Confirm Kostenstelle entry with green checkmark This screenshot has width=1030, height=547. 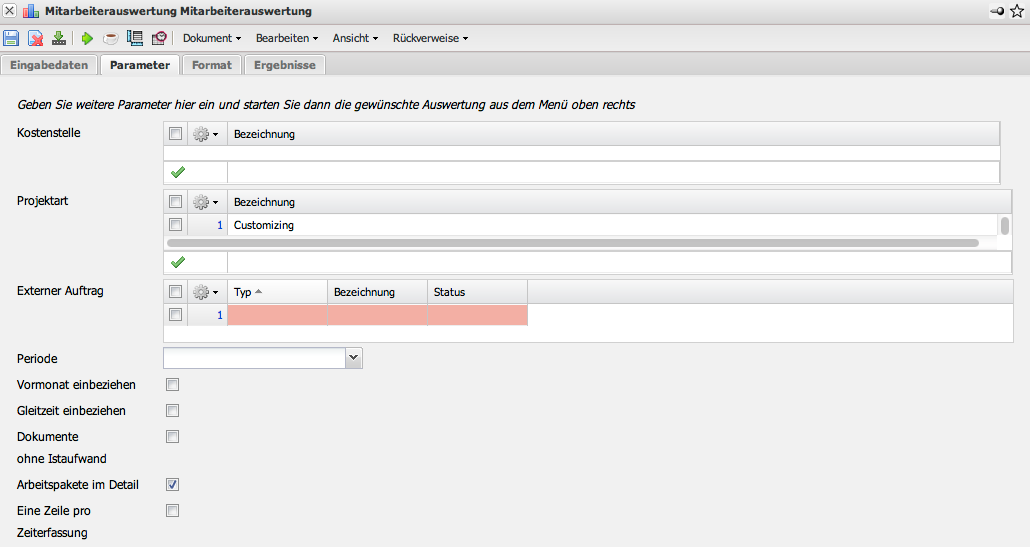click(x=177, y=172)
